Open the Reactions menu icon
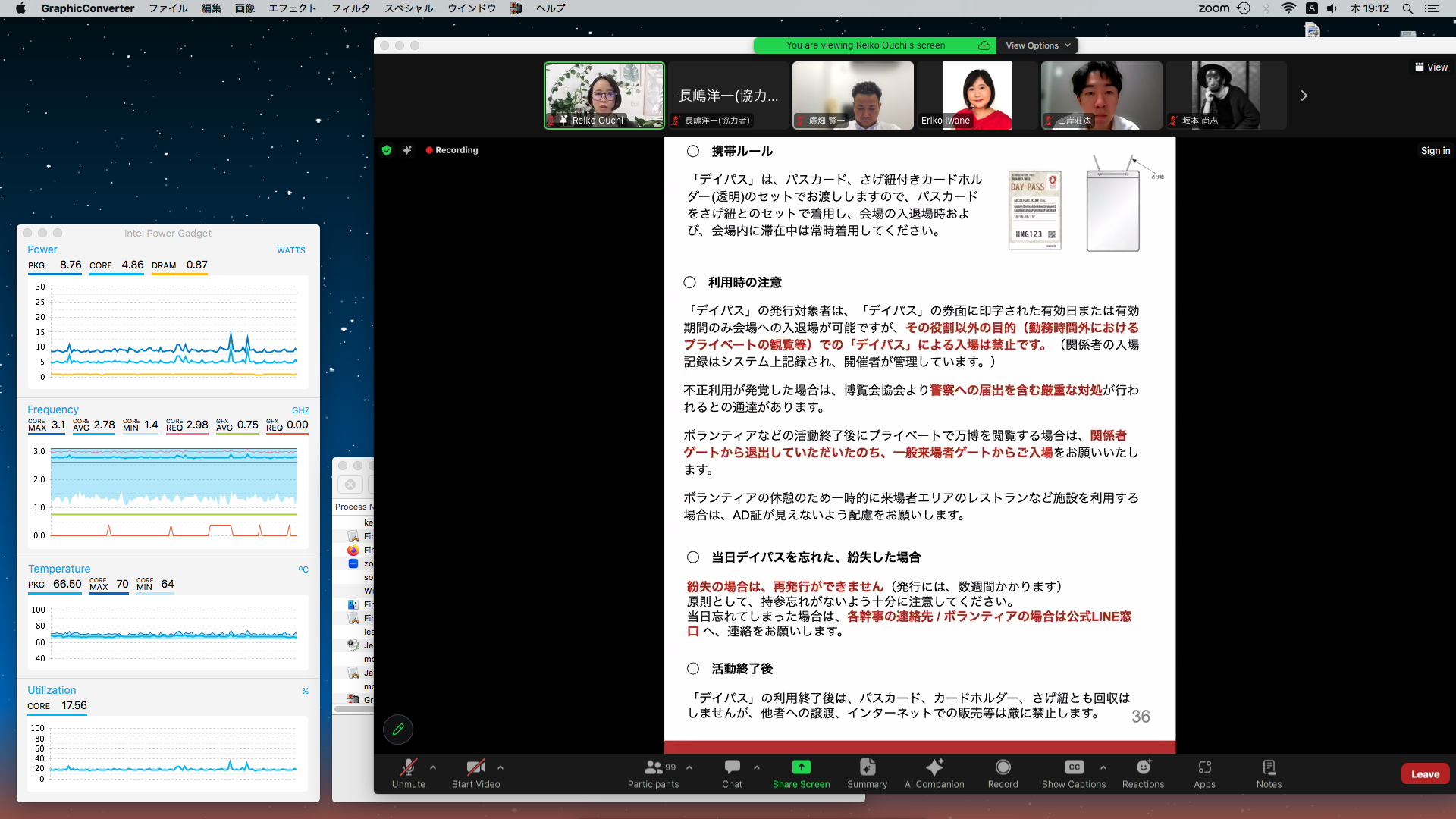 pyautogui.click(x=1143, y=767)
